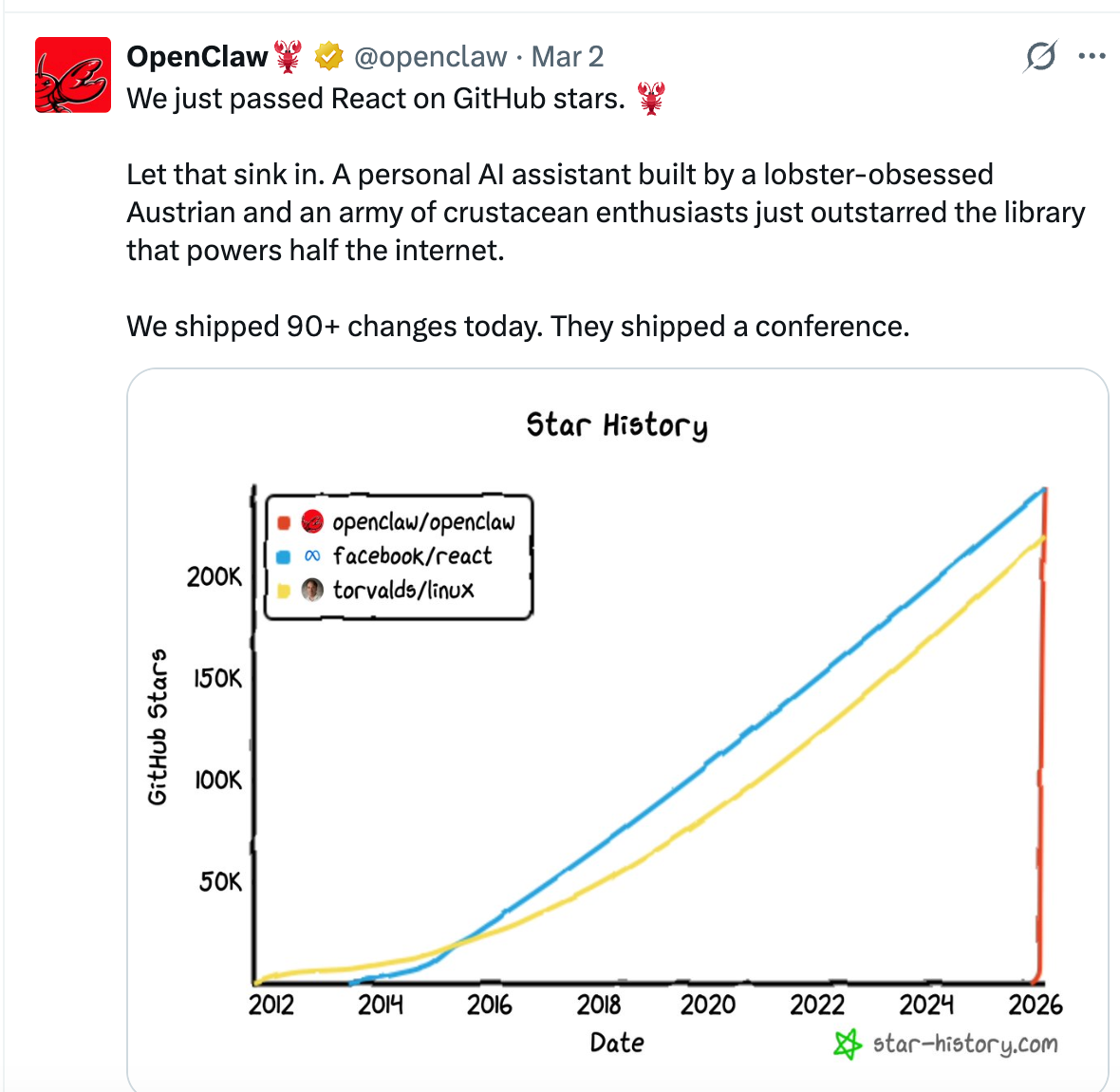Click the red openclaw legend color swatch
This screenshot has width=1120, height=1092.
pos(283,522)
